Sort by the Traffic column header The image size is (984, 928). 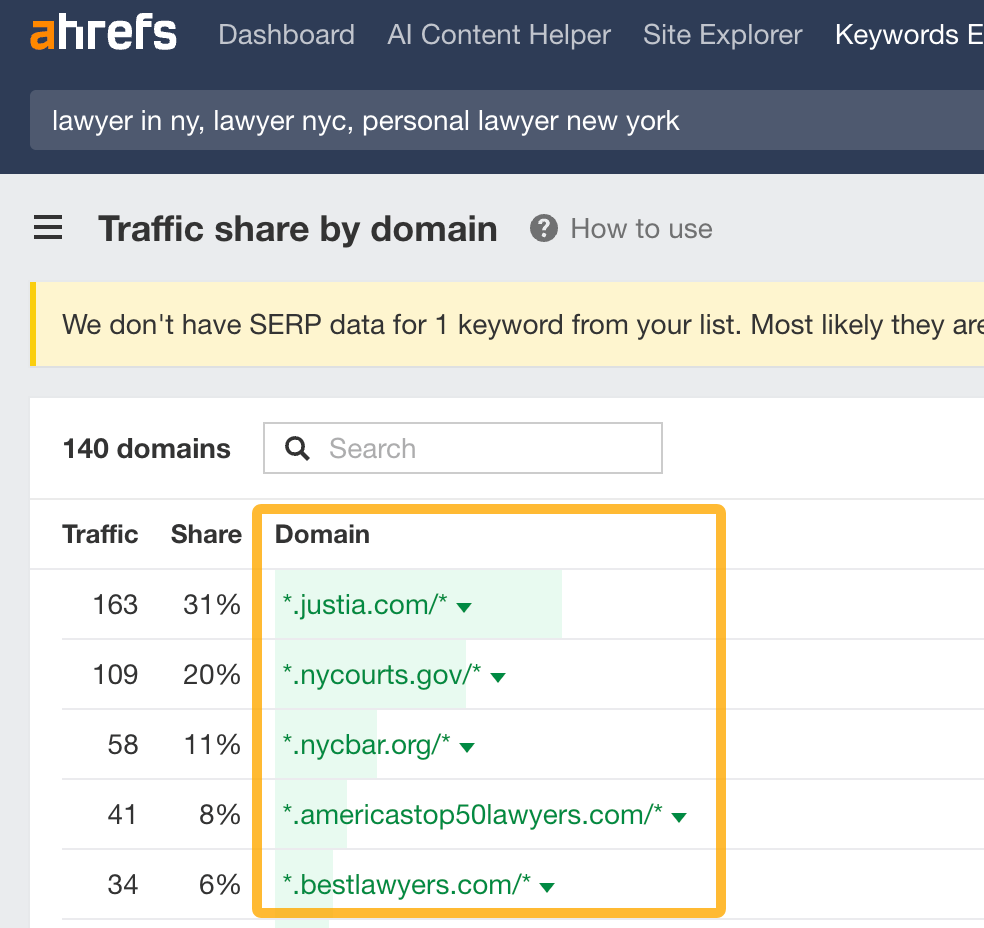pyautogui.click(x=100, y=534)
